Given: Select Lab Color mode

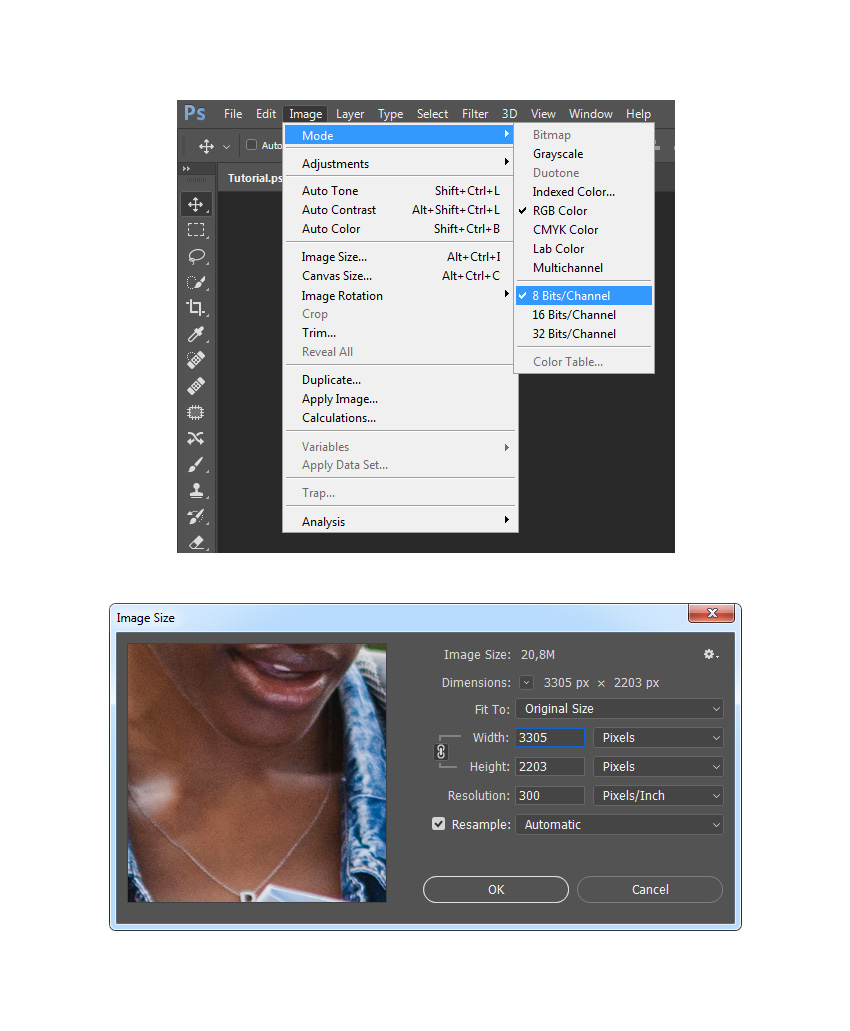Looking at the screenshot, I should 584,249.
